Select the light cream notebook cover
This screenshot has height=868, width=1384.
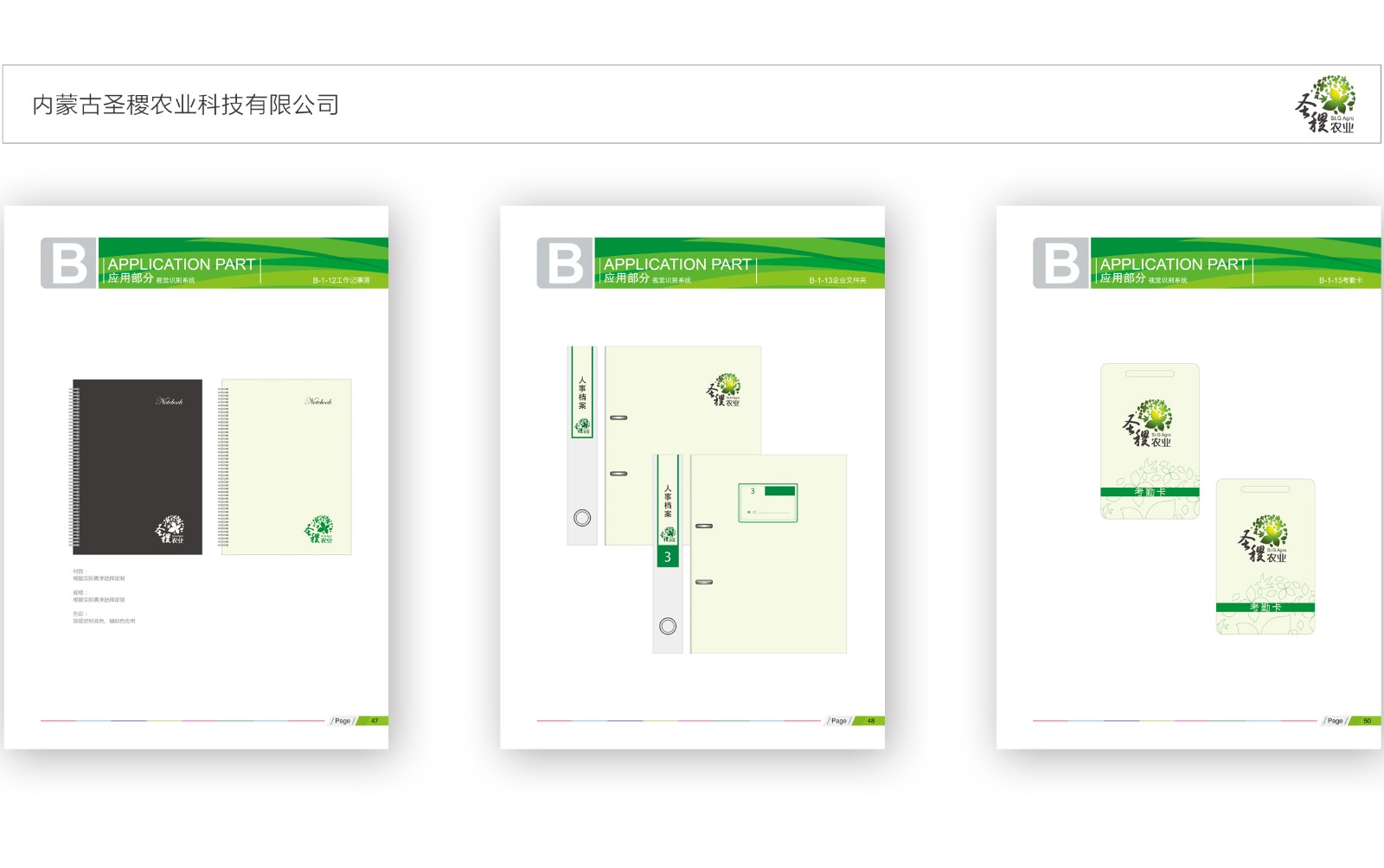coord(286,467)
